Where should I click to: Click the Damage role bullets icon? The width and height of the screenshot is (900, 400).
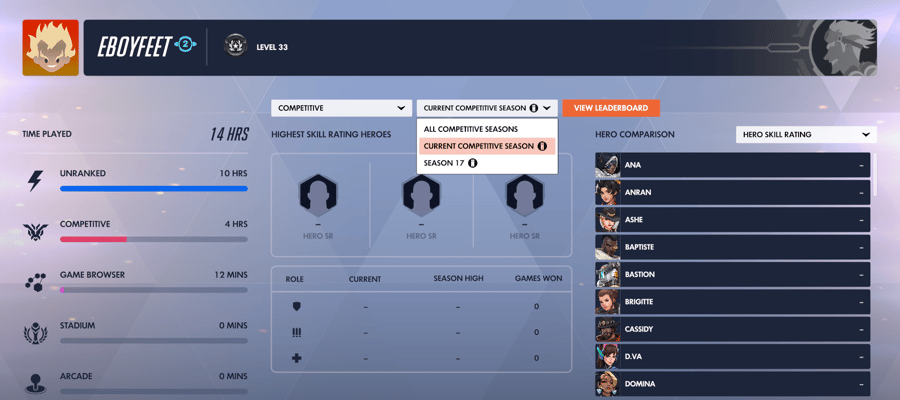[x=297, y=332]
